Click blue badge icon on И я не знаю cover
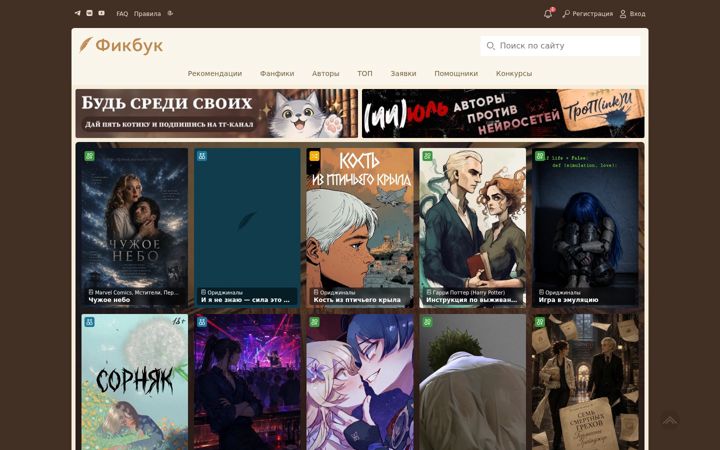This screenshot has height=450, width=720. (x=202, y=156)
